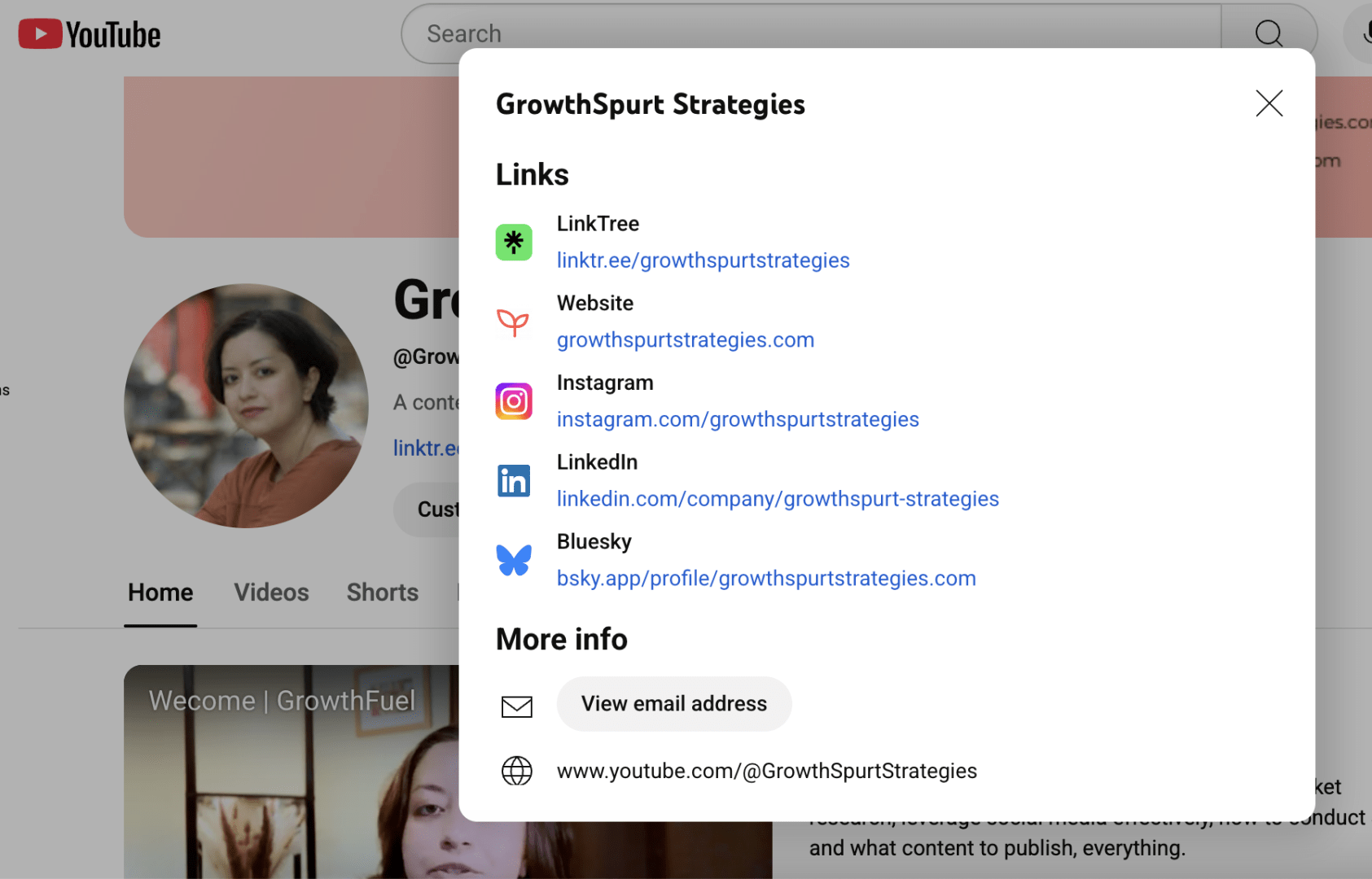Screen dimensions: 1372x879
Task: Click the LinkTree label
Action: [x=598, y=224]
